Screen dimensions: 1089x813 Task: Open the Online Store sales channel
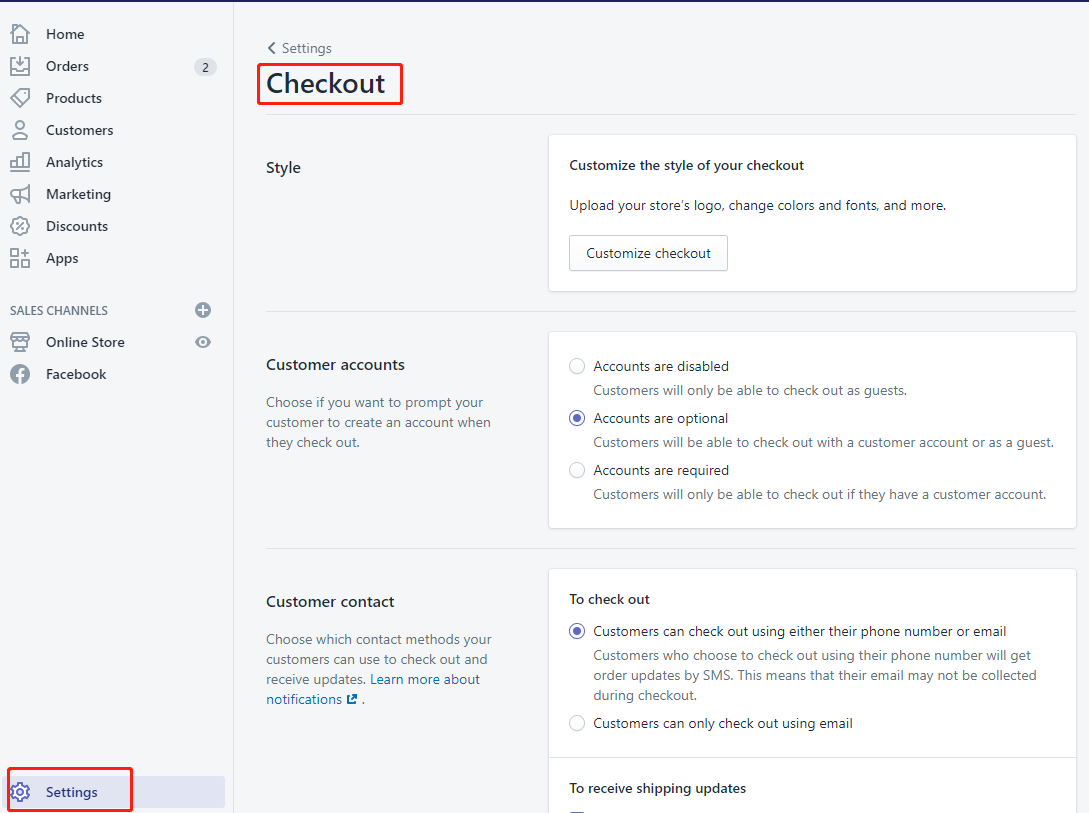point(85,342)
